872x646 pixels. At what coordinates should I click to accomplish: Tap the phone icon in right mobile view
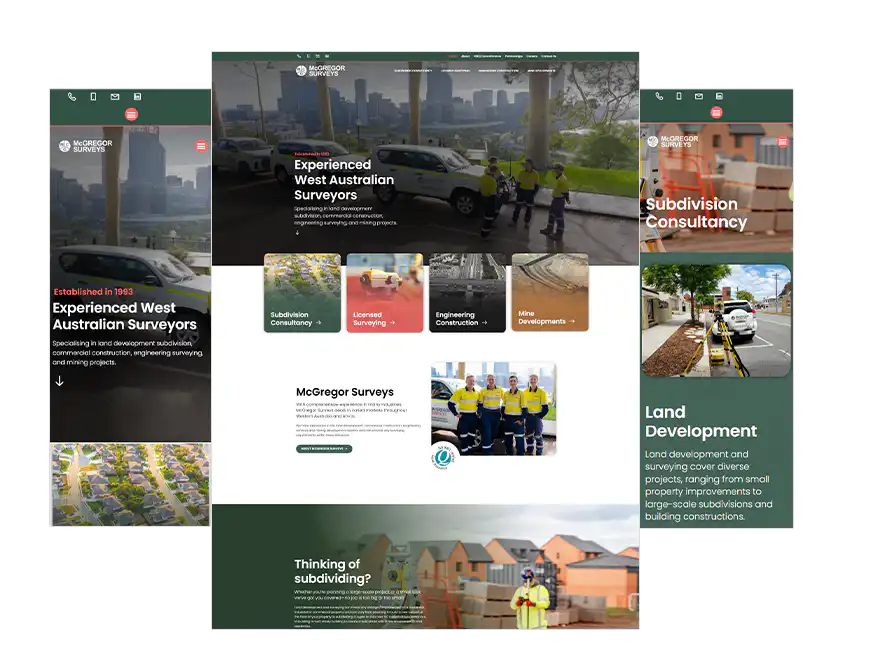[659, 96]
